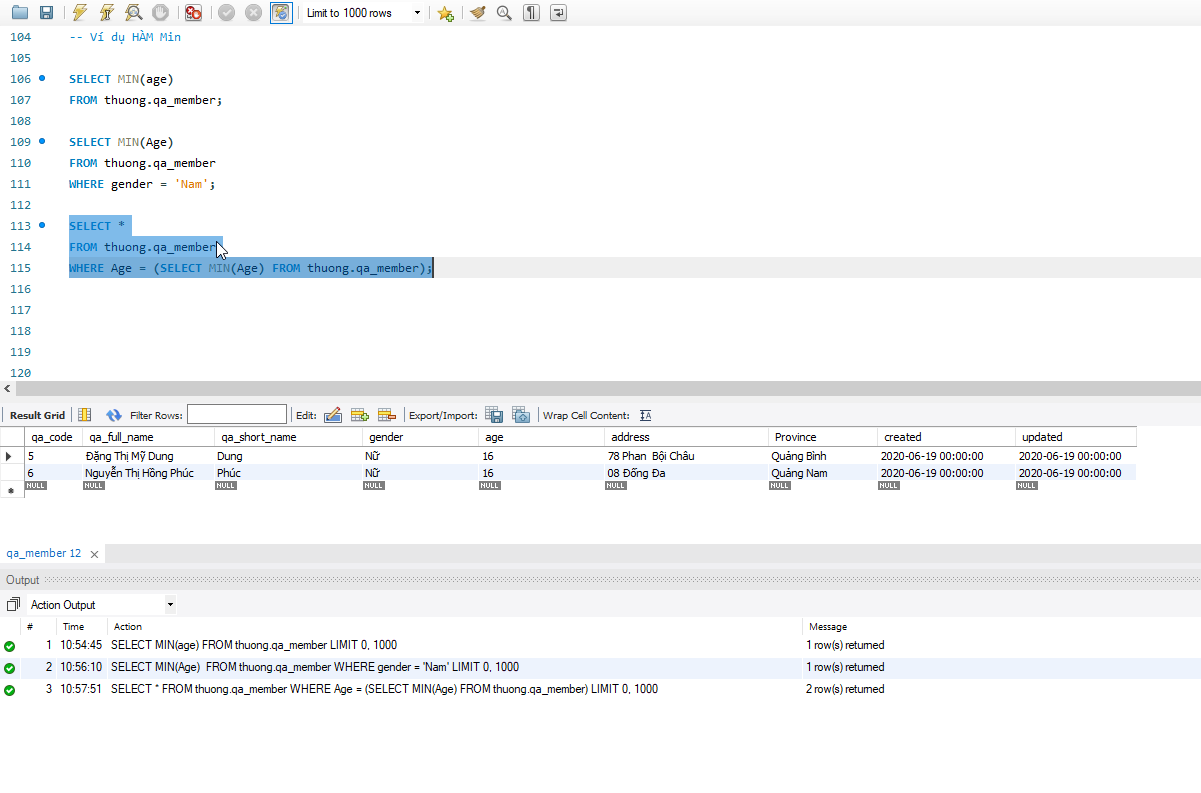The width and height of the screenshot is (1201, 793).
Task: Edit the current row with pencil icon
Action: [x=333, y=415]
